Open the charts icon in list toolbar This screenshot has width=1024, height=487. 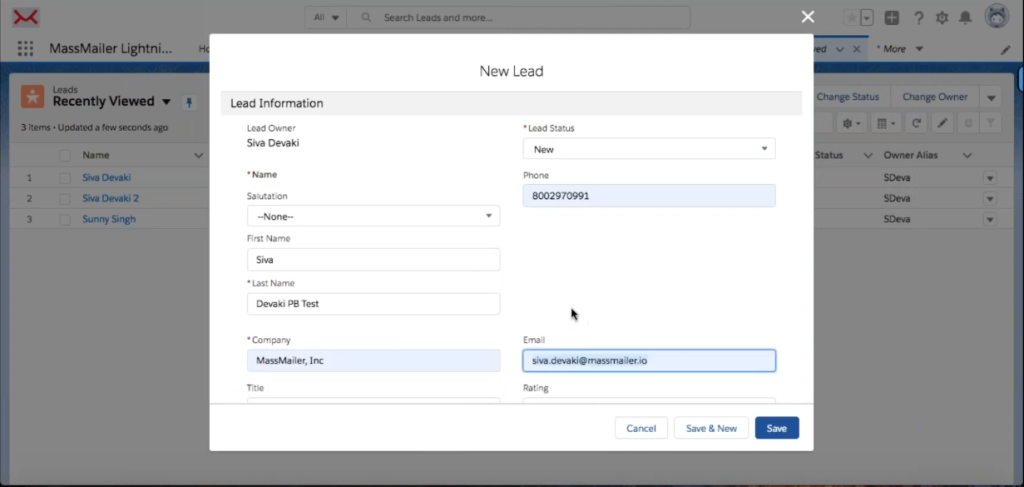click(968, 123)
